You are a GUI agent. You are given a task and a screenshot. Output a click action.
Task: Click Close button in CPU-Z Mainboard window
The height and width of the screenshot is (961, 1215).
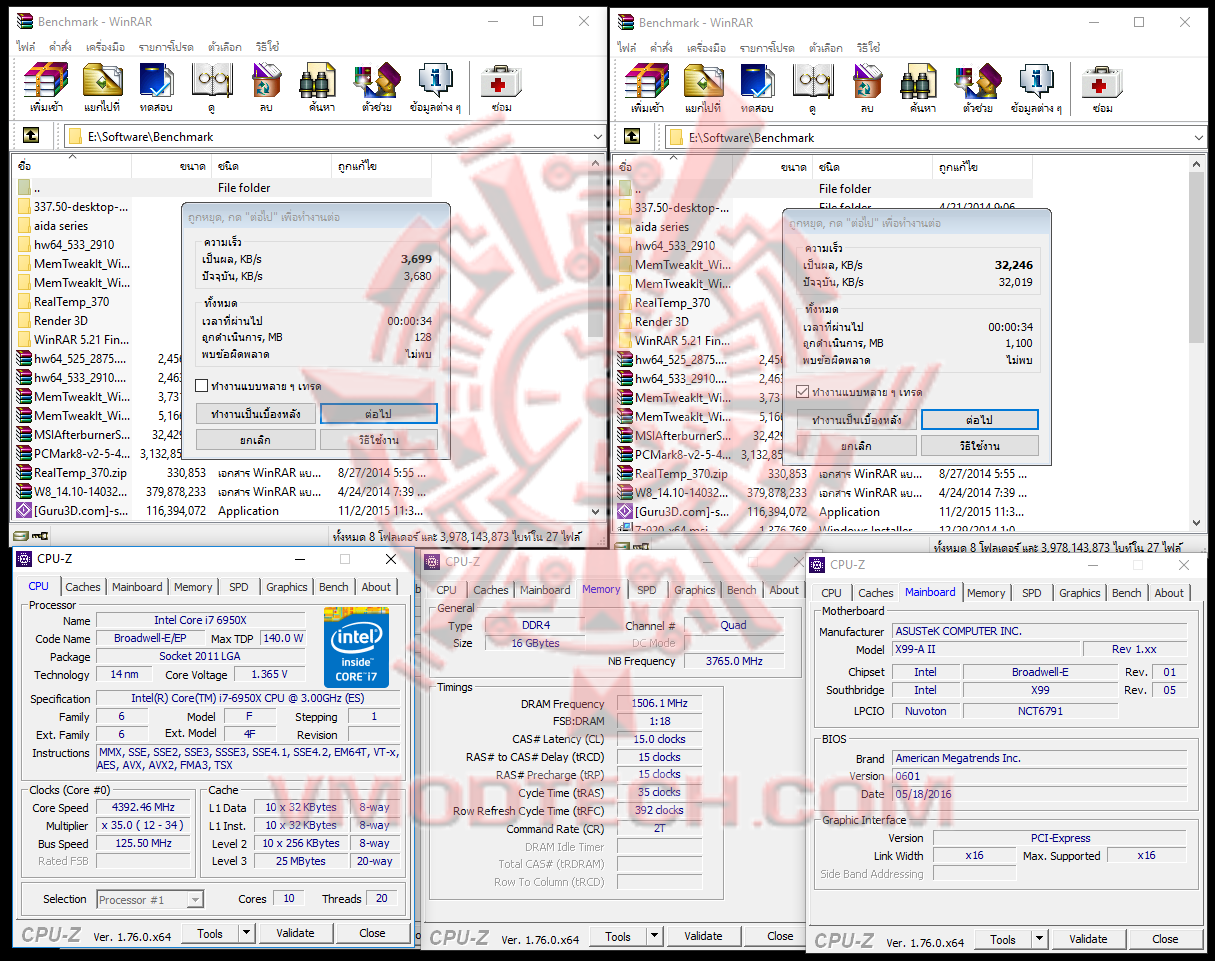(1165, 939)
